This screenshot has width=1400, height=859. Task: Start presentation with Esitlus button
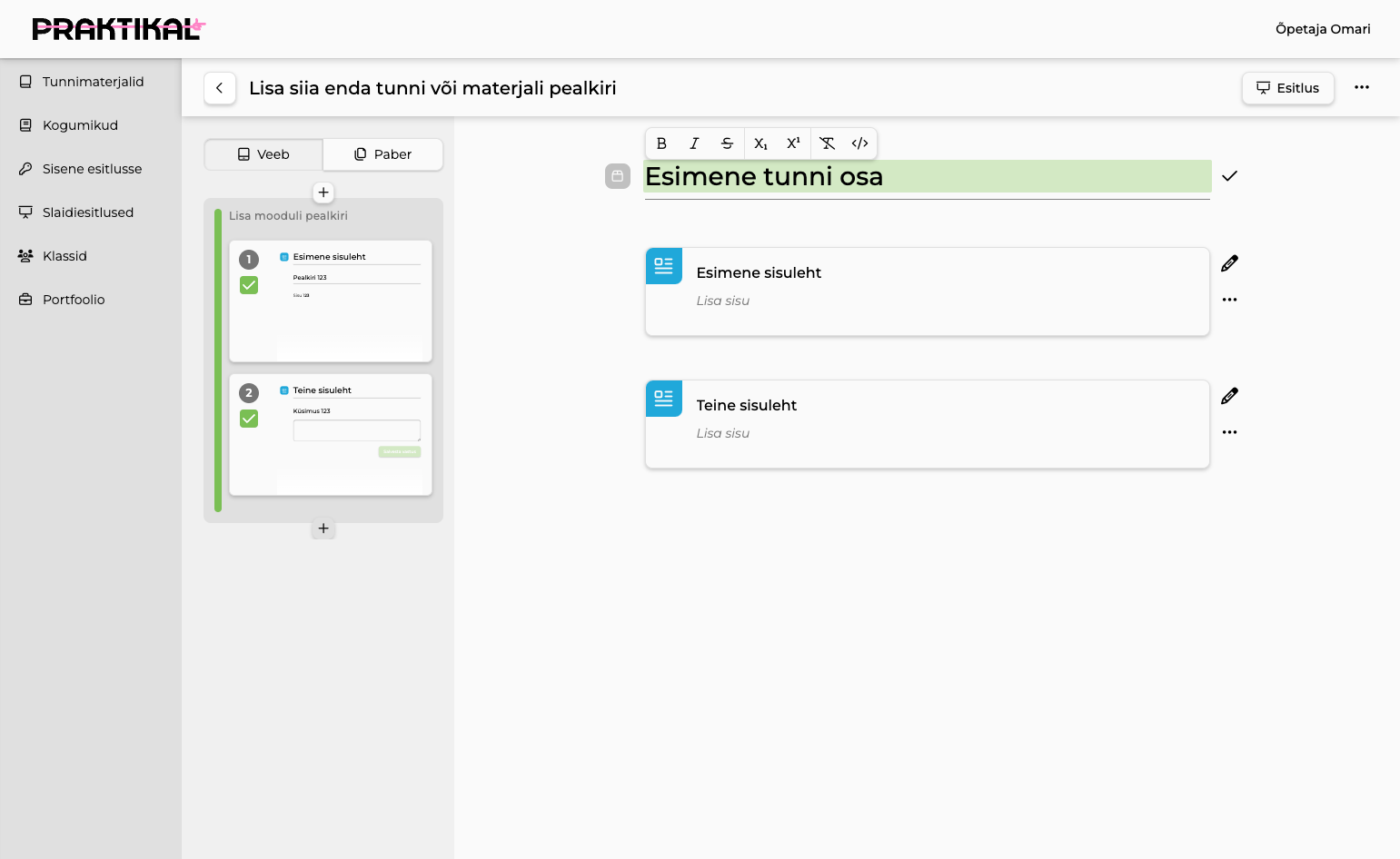1287,88
